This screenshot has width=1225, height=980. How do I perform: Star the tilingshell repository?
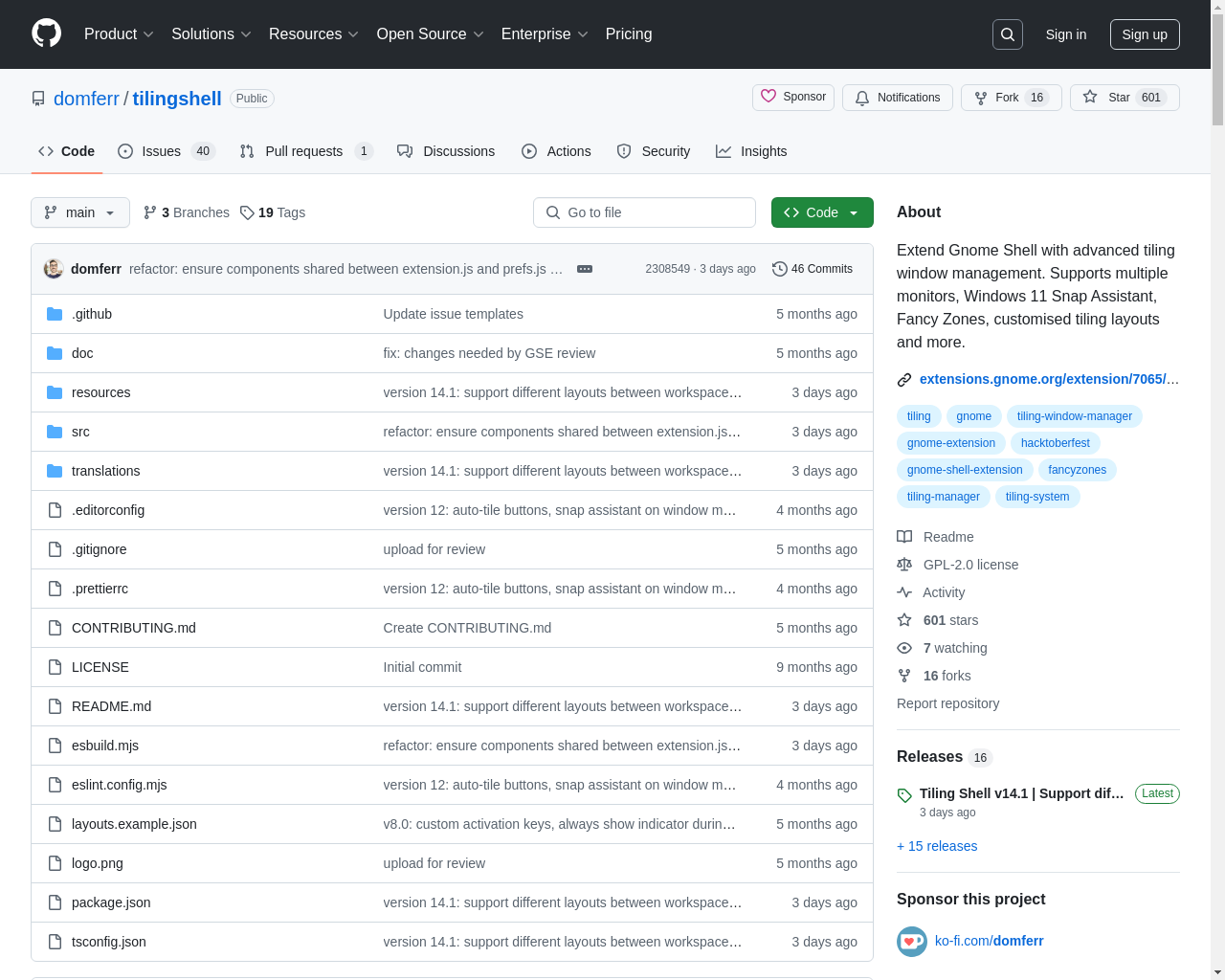coord(1125,98)
